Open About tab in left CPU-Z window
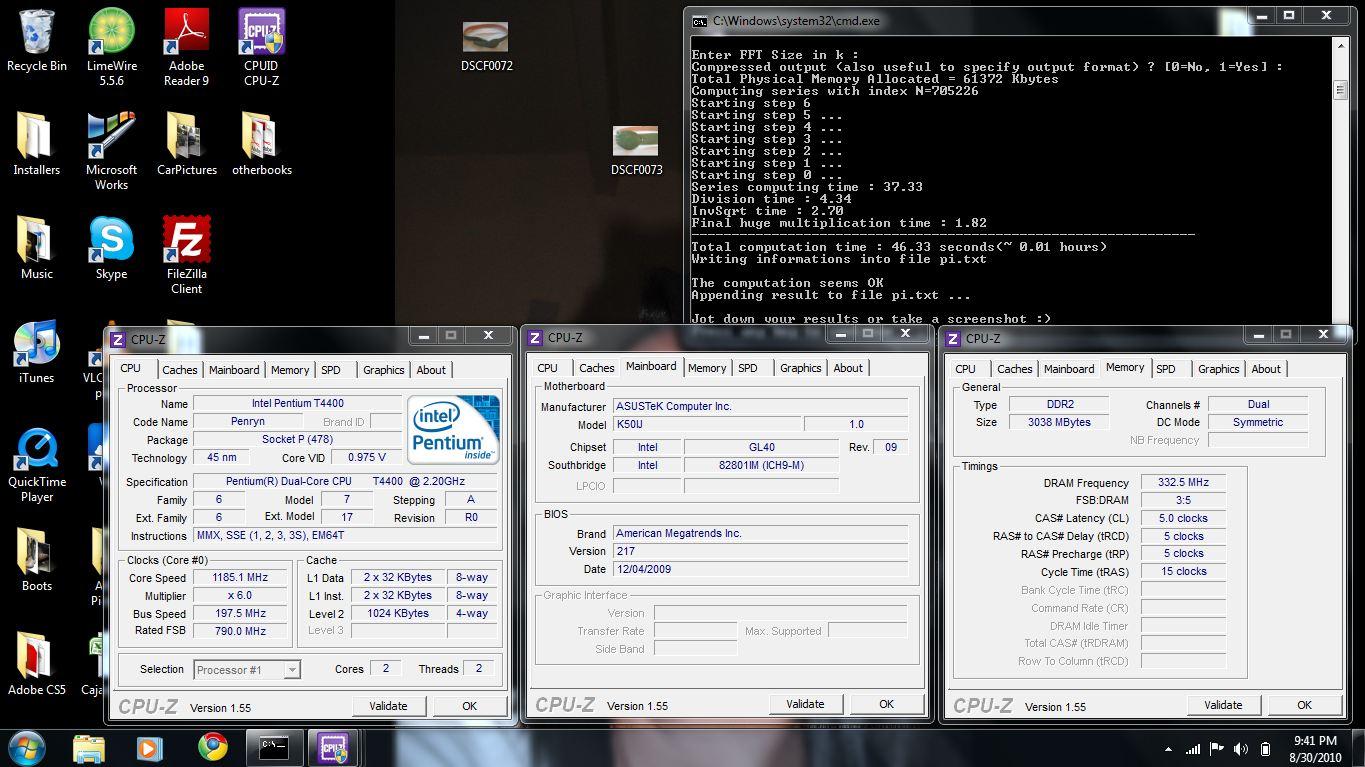The height and width of the screenshot is (767, 1365). pyautogui.click(x=431, y=370)
